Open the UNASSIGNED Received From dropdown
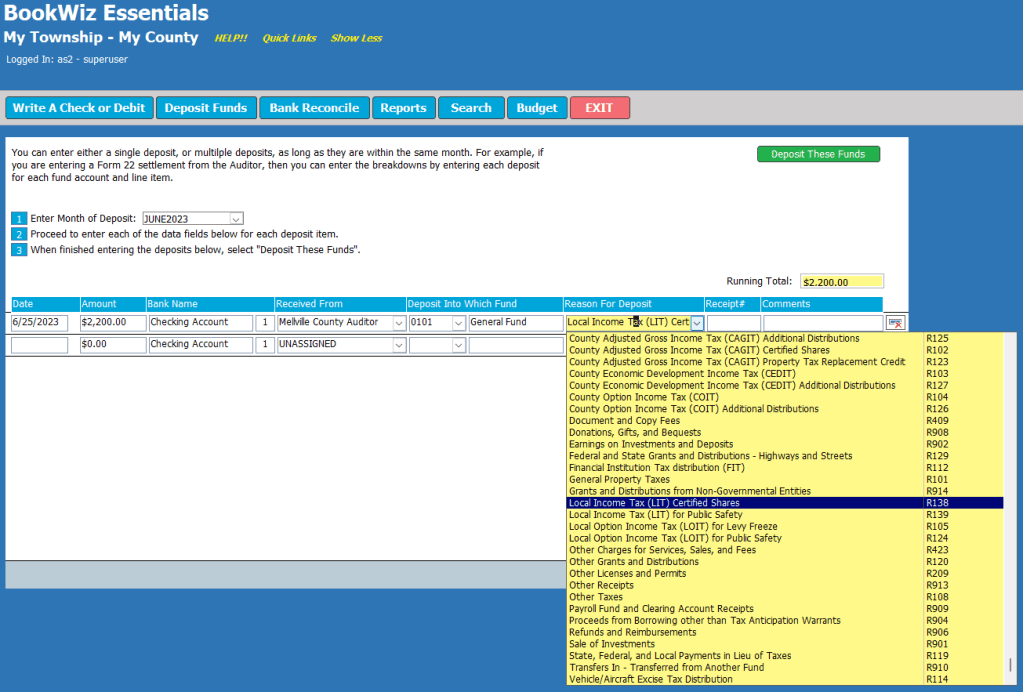Image resolution: width=1023 pixels, height=692 pixels. tap(398, 344)
